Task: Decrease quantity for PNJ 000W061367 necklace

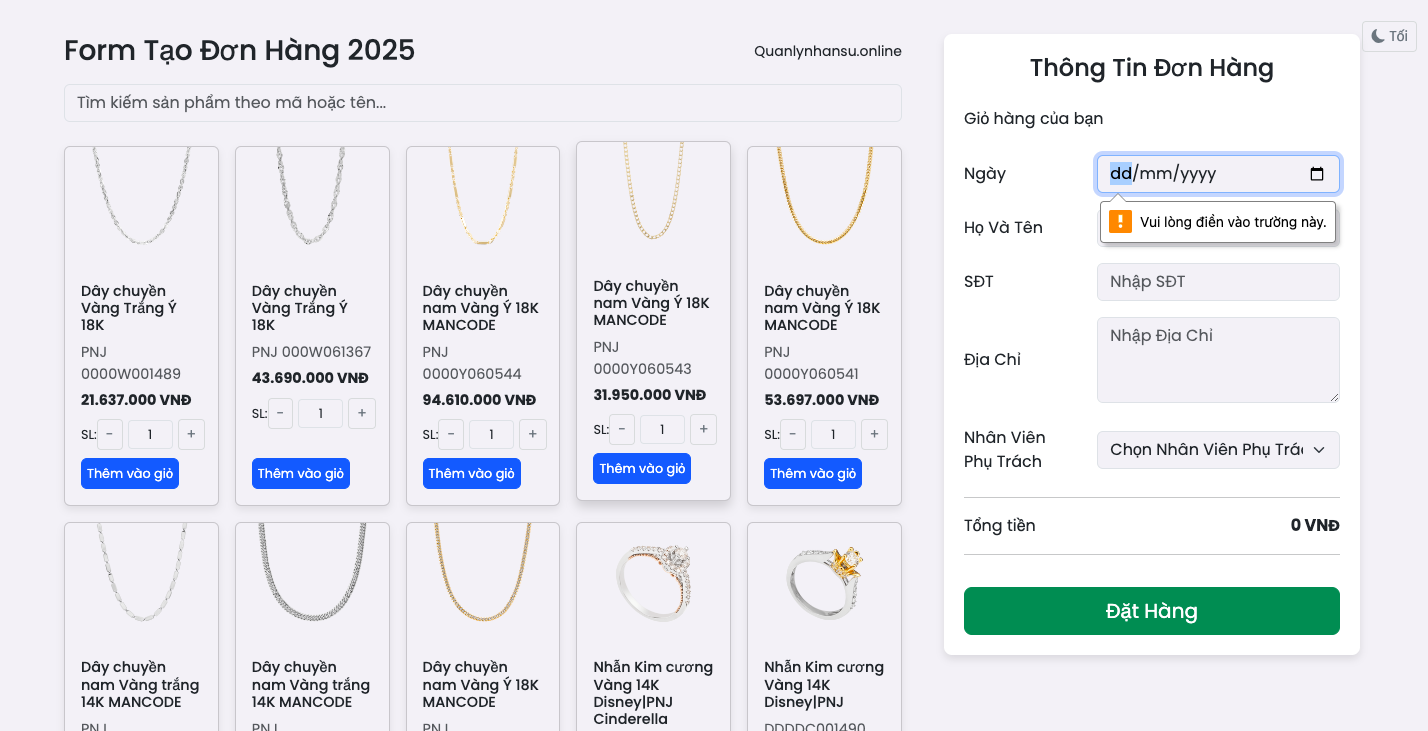Action: coord(281,413)
